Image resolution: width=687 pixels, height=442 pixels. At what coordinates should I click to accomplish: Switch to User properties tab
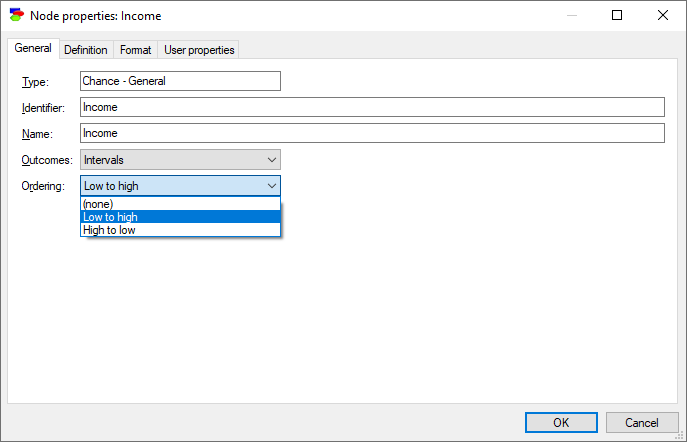pyautogui.click(x=199, y=50)
